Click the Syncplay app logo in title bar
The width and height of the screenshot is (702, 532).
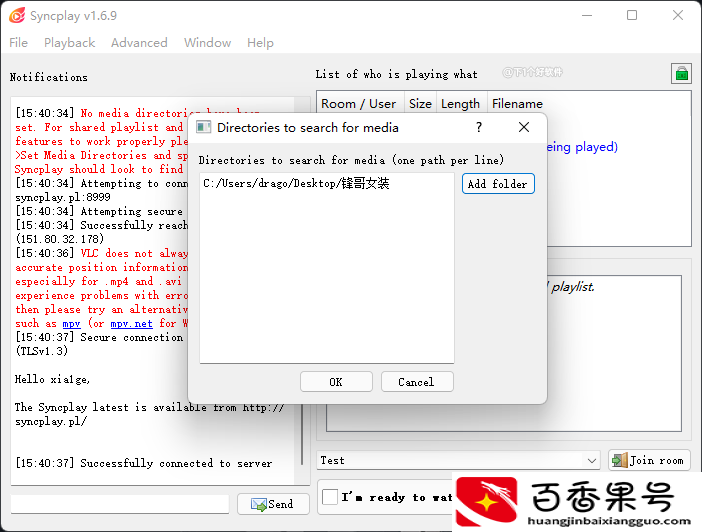[x=17, y=16]
